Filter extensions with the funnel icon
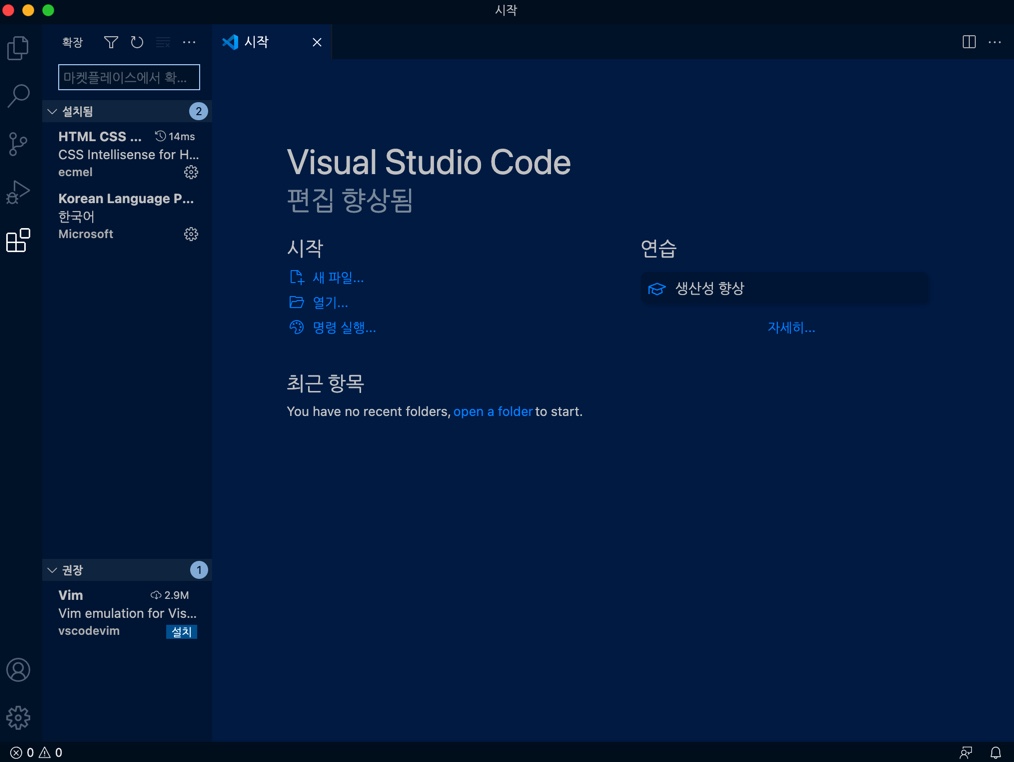Viewport: 1014px width, 762px height. pos(111,42)
